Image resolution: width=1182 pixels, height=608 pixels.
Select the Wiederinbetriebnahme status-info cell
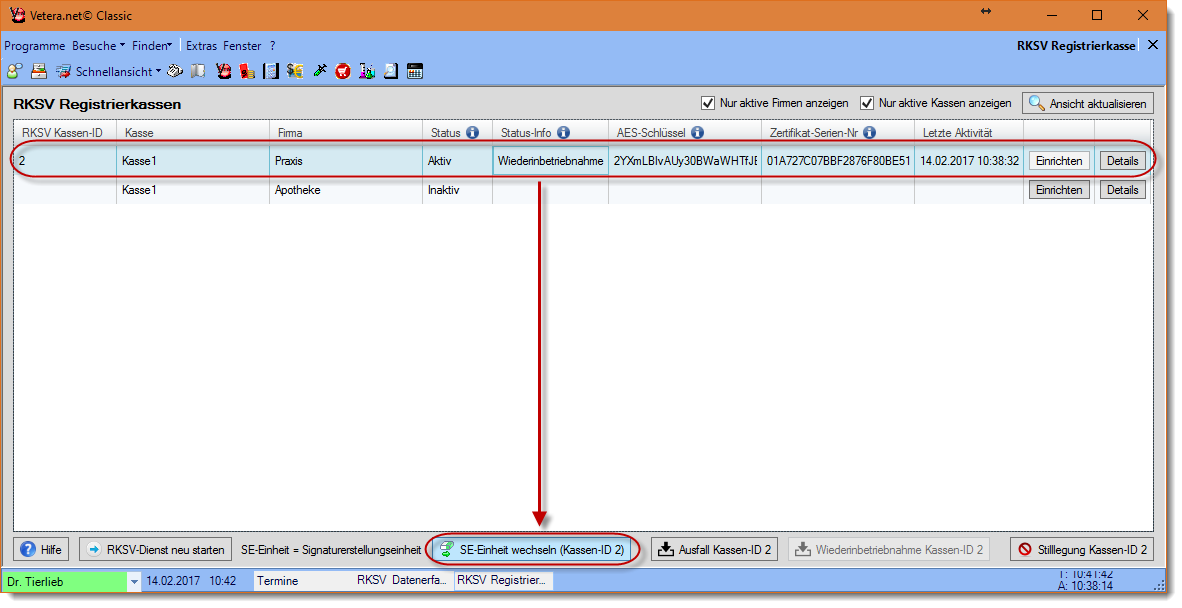click(550, 161)
